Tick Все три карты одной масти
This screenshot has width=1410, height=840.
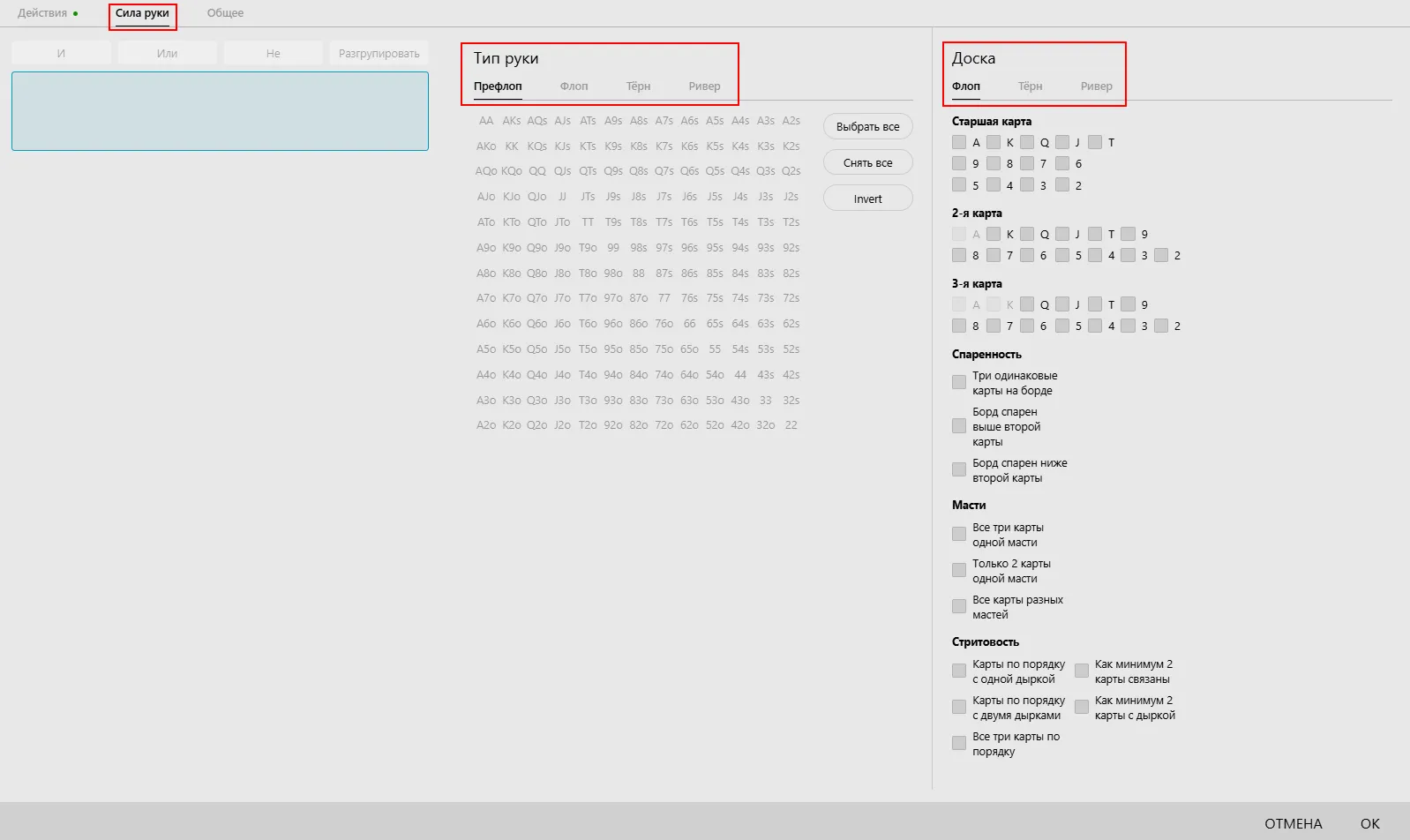(x=959, y=535)
